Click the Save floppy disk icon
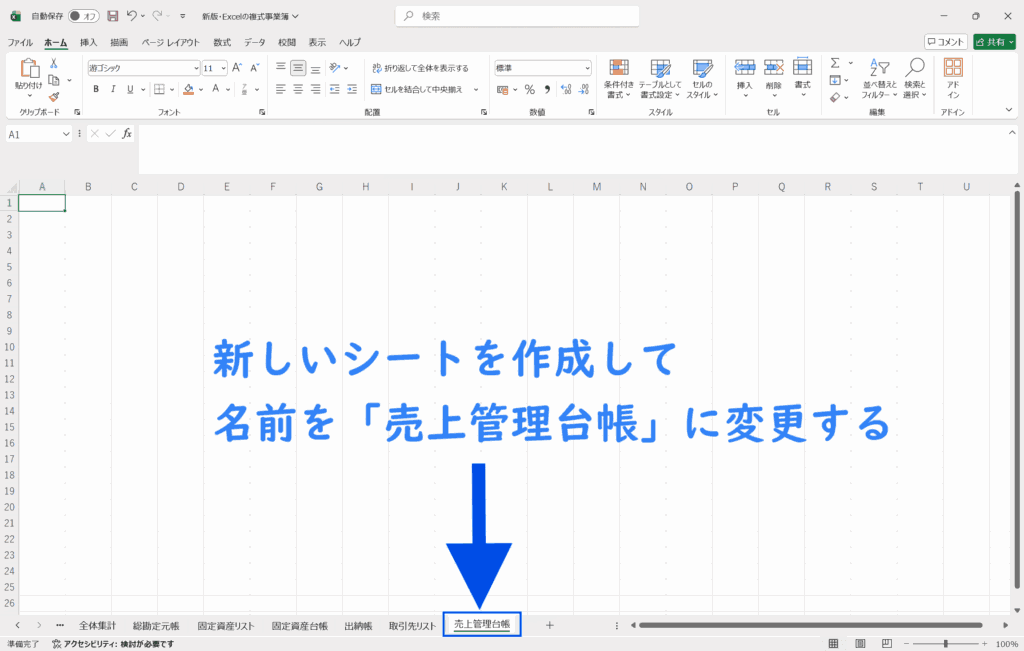The width and height of the screenshot is (1024, 651). tap(112, 16)
